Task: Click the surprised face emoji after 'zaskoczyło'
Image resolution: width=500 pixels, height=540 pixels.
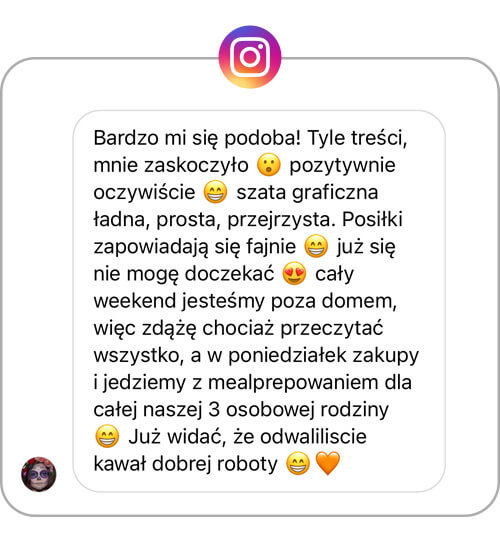Action: [269, 165]
